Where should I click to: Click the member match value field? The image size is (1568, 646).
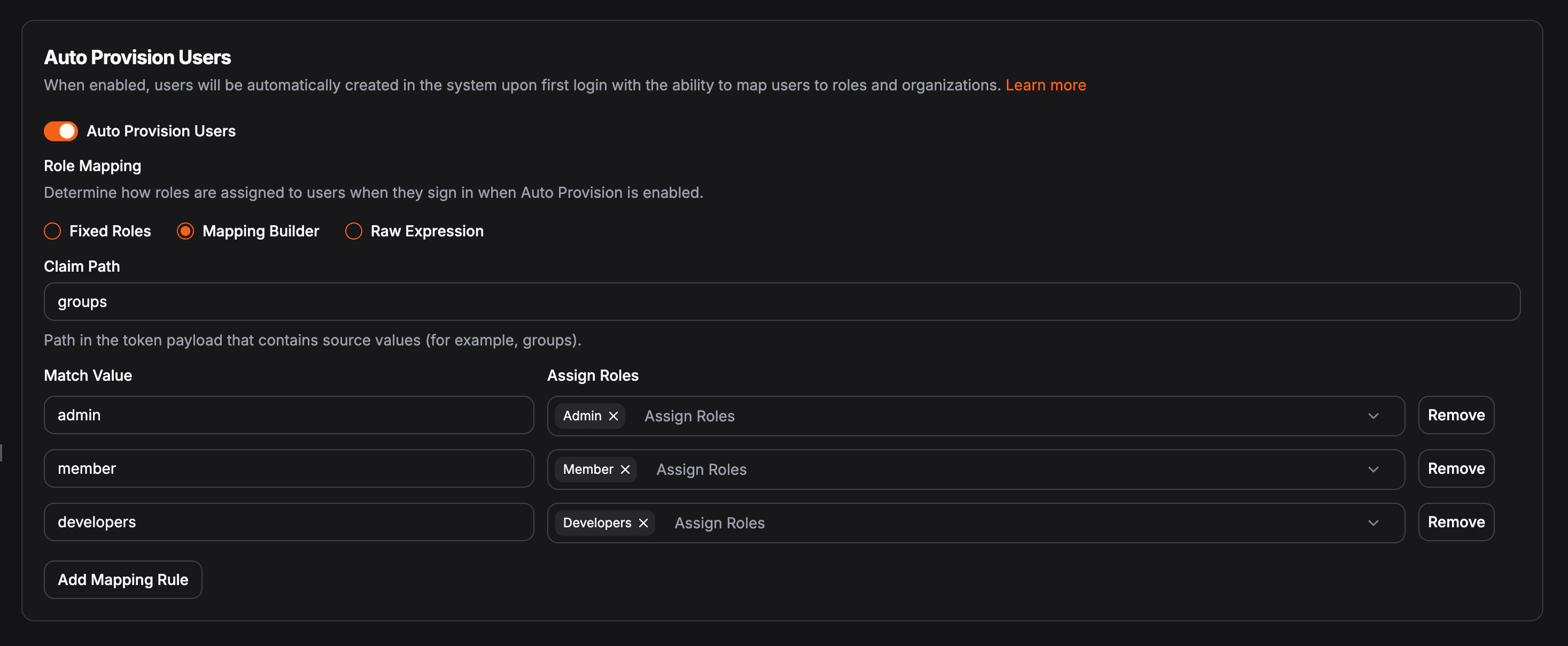click(x=289, y=469)
